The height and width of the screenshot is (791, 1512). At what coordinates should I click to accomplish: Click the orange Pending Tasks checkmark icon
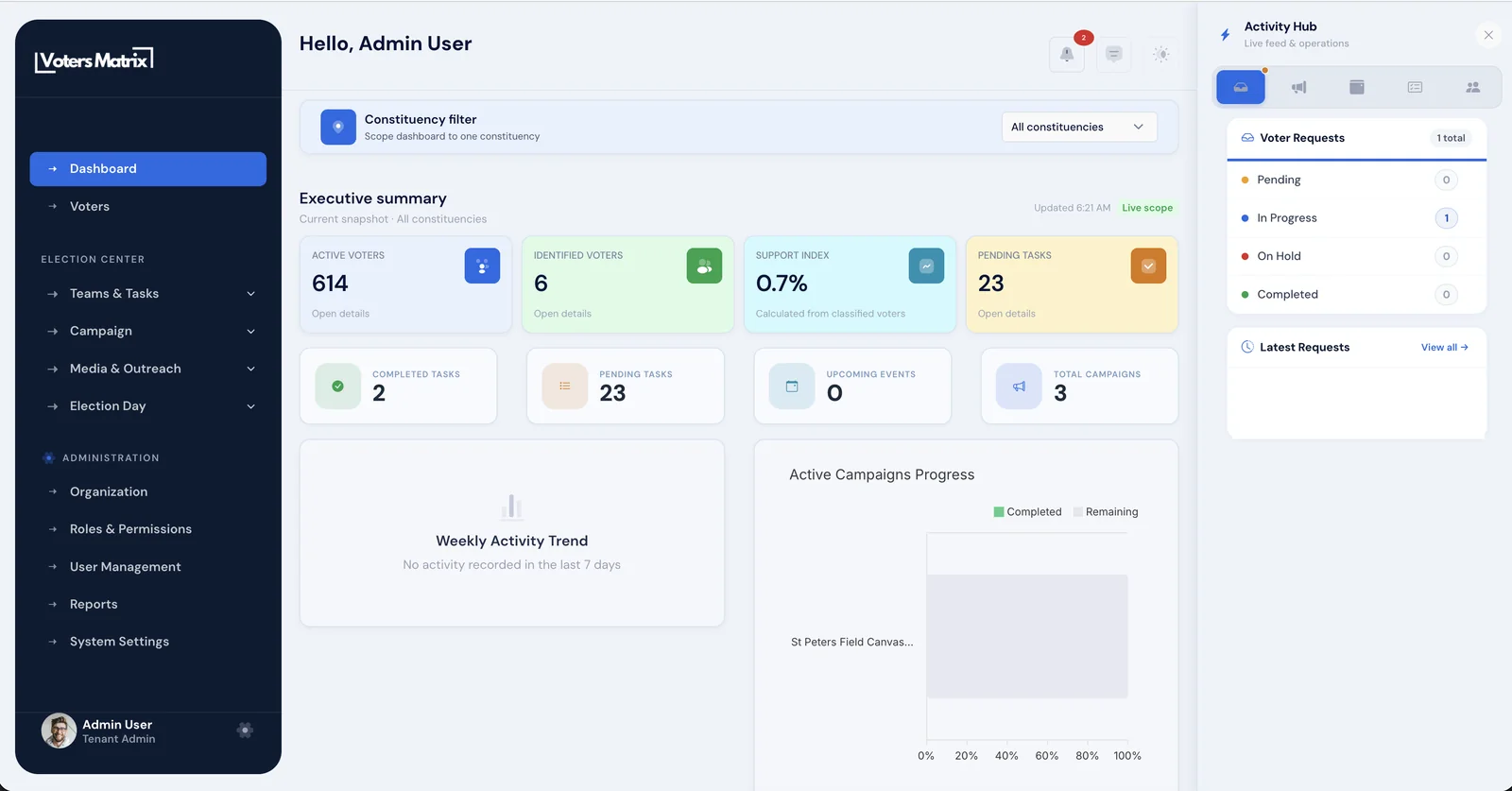click(x=1148, y=266)
